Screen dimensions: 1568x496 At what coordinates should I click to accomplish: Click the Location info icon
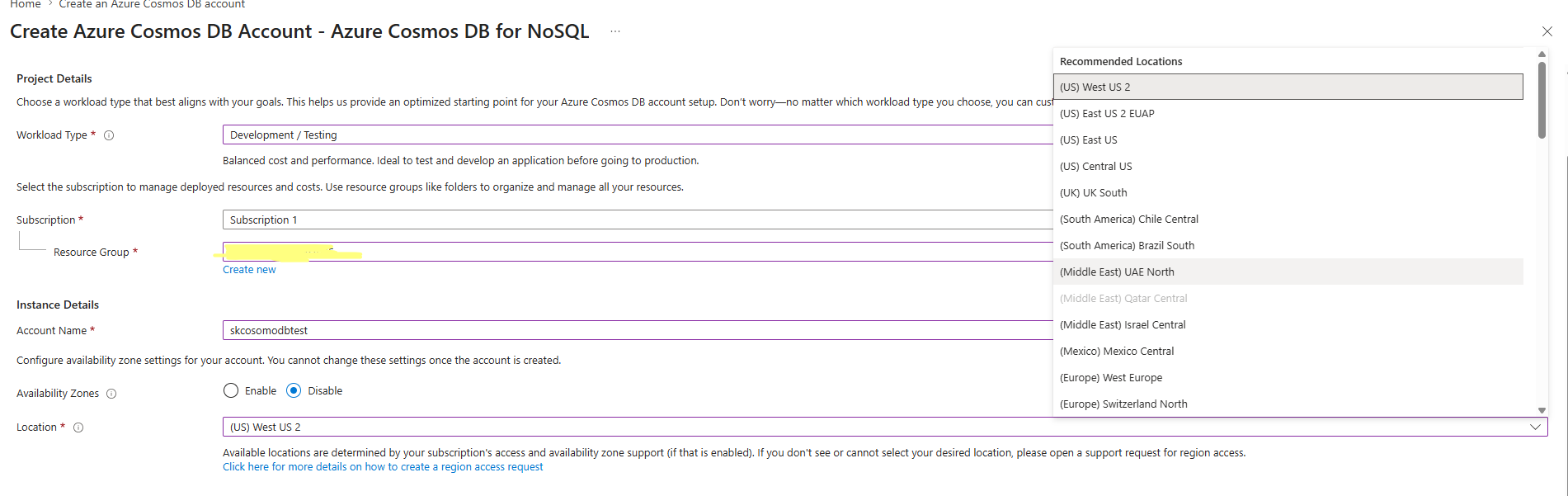[x=78, y=428]
